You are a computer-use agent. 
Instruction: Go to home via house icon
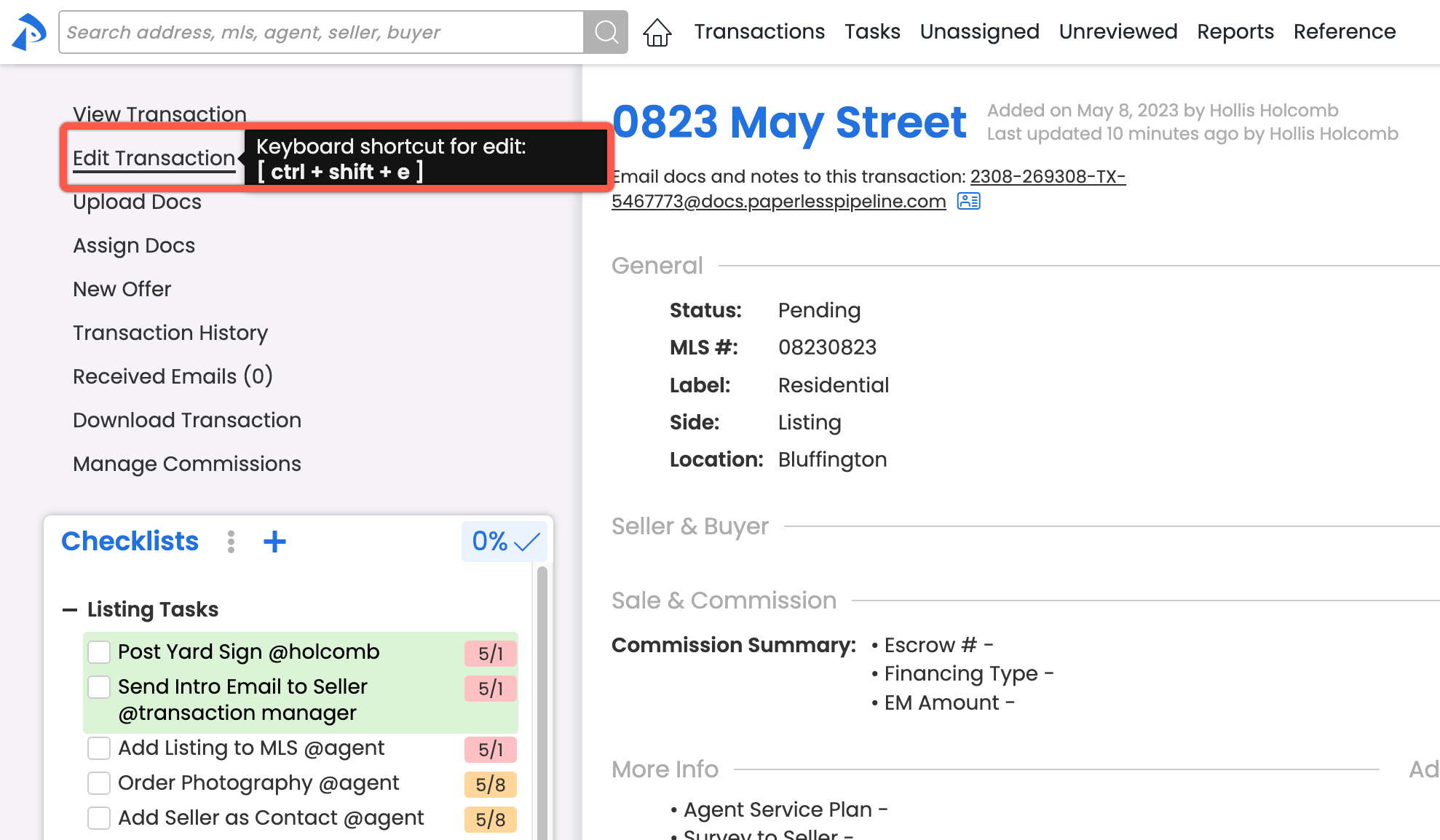657,32
